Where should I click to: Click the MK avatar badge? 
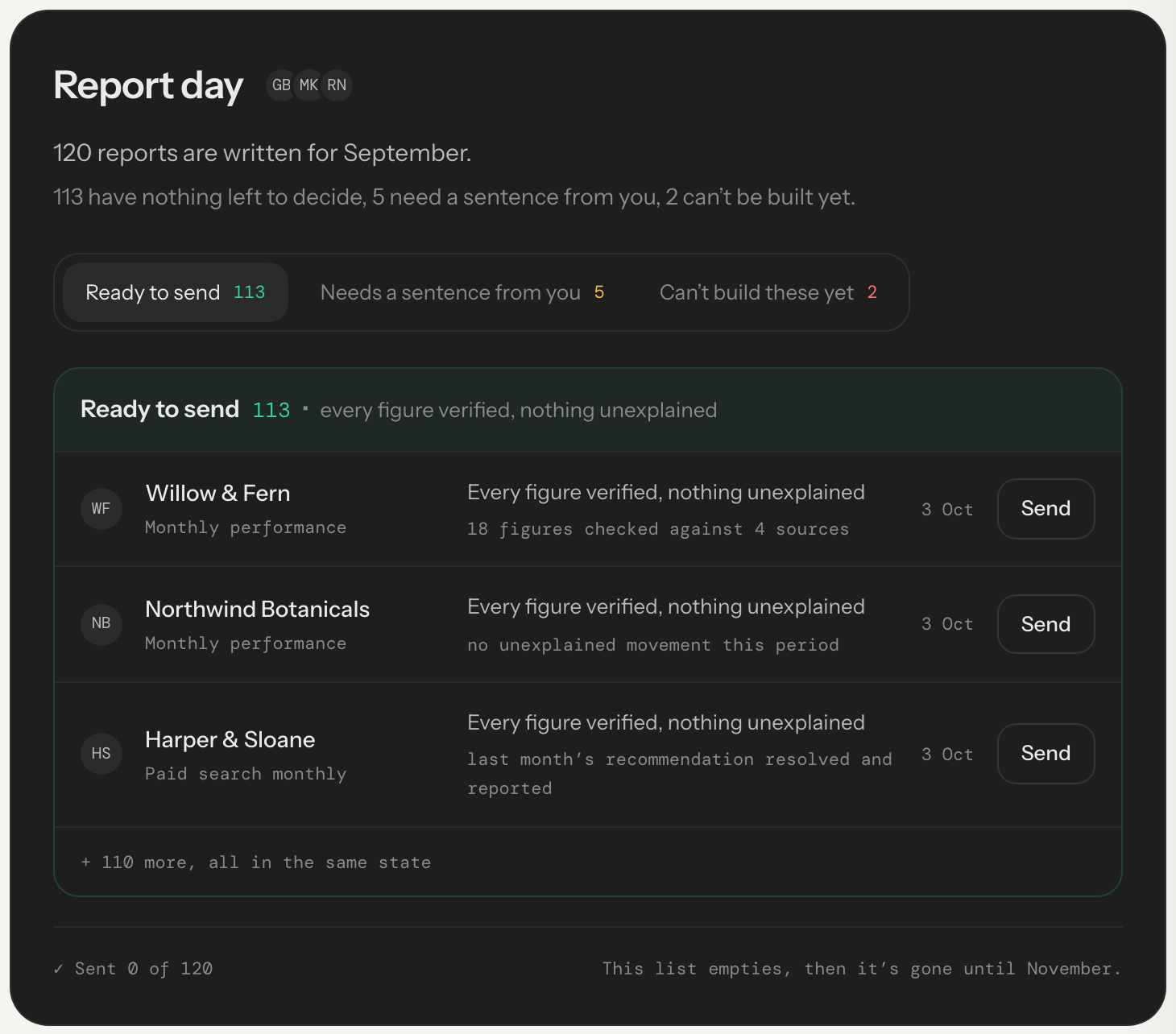(x=308, y=85)
